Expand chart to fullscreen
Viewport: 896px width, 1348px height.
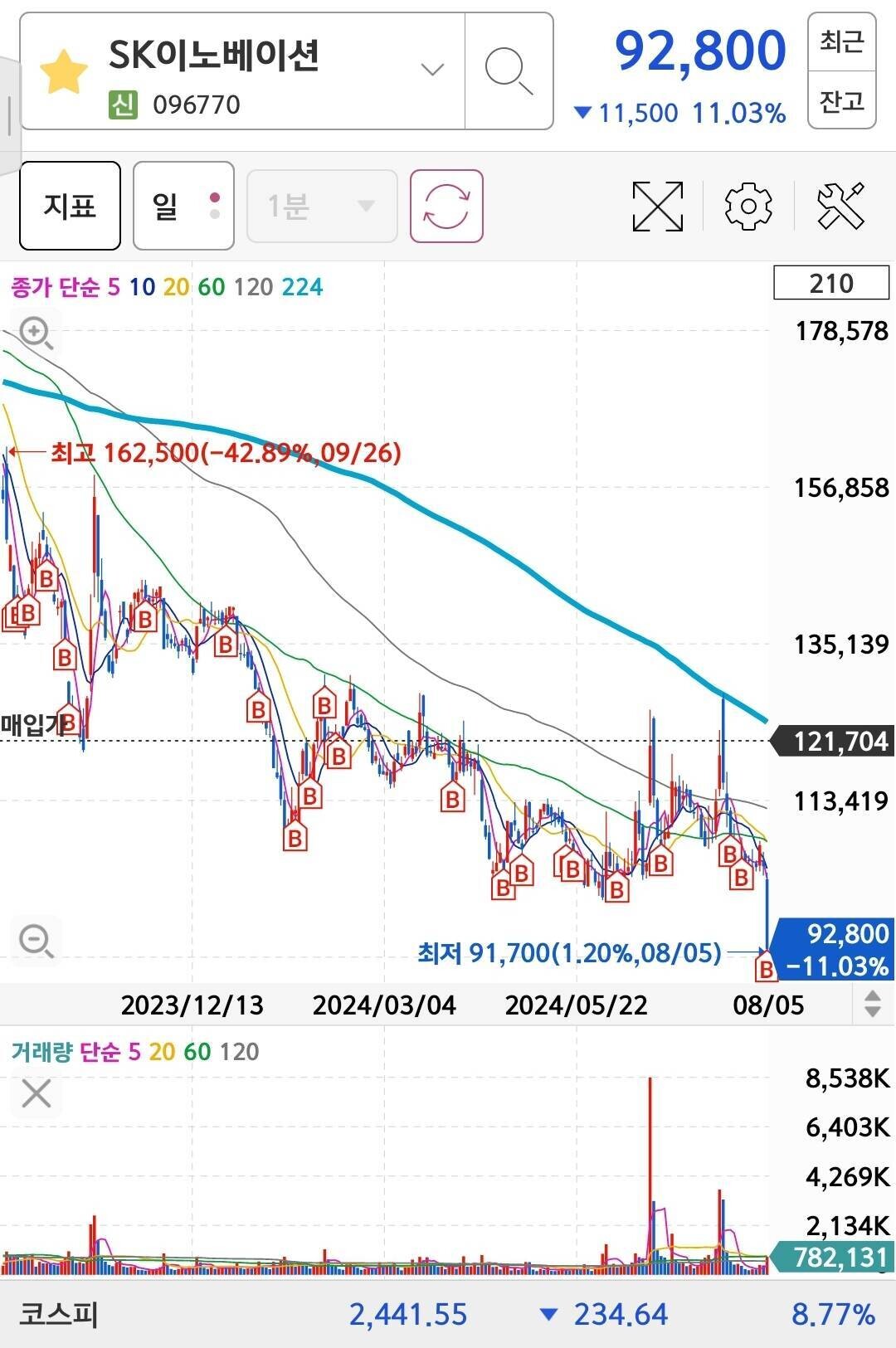point(657,206)
